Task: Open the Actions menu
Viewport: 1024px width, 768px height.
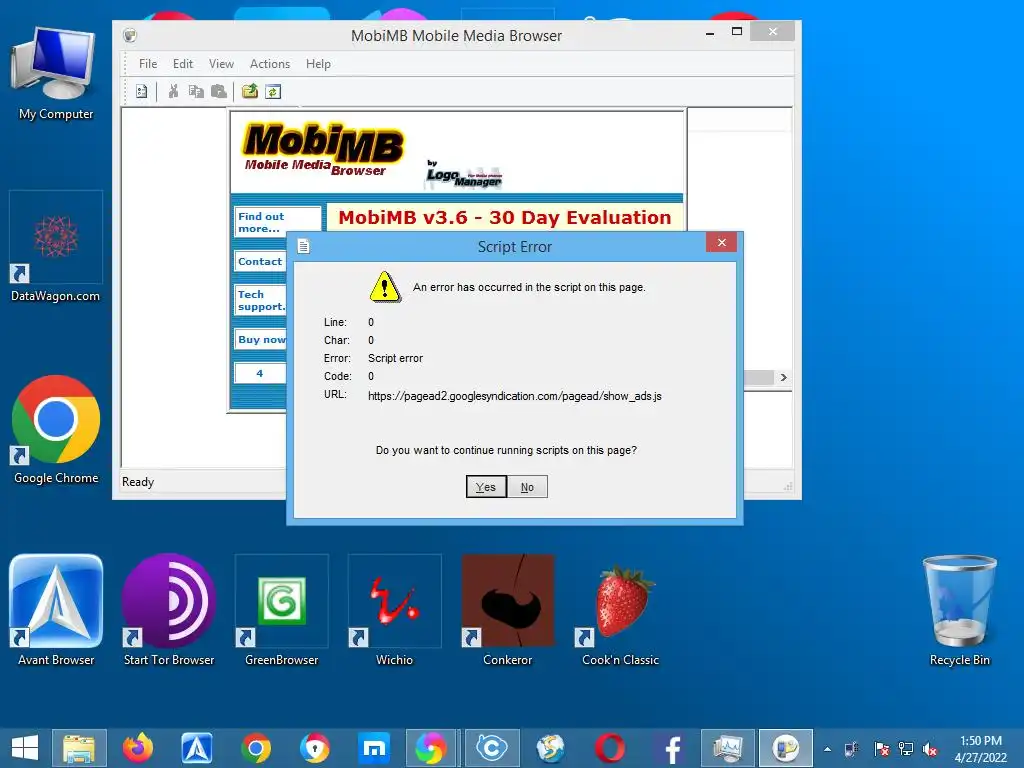Action: pyautogui.click(x=270, y=64)
